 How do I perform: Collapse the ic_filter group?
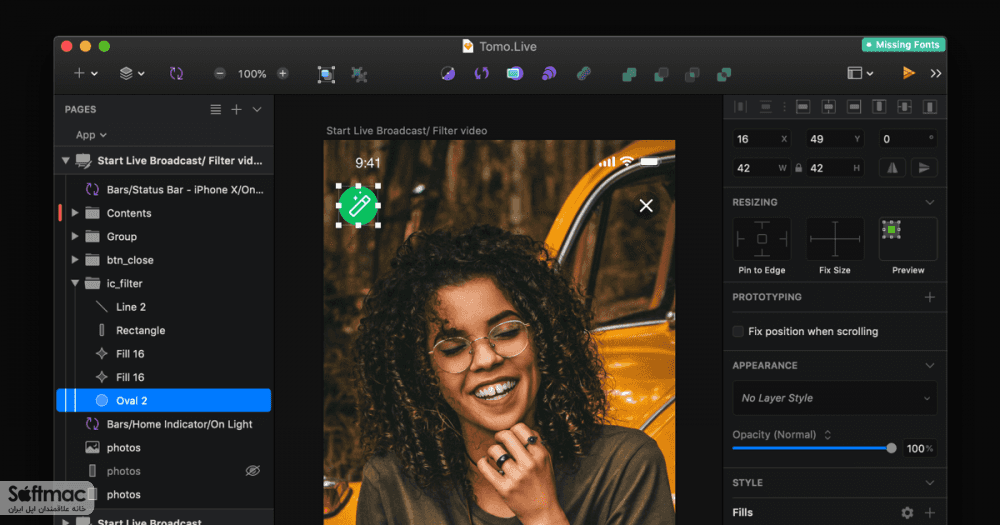click(75, 283)
